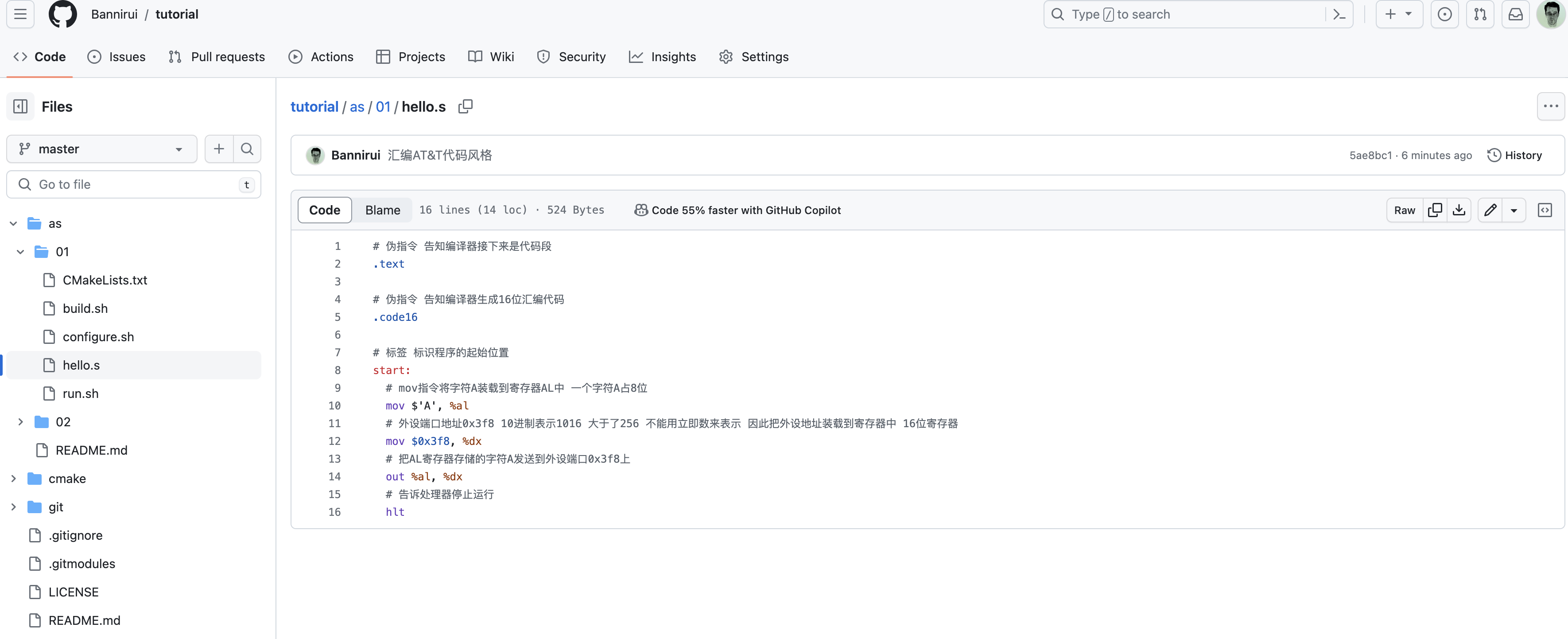Screen dimensions: 1568x639
Task: Click the Raw button
Action: tap(1404, 210)
